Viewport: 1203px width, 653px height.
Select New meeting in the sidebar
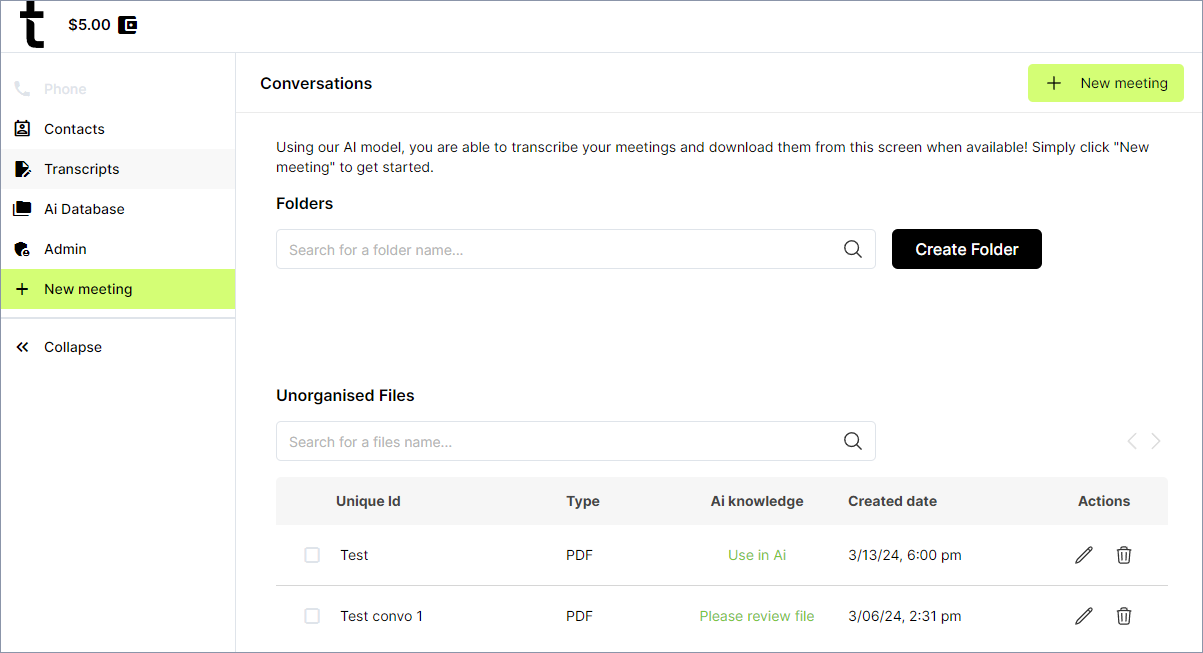click(118, 289)
